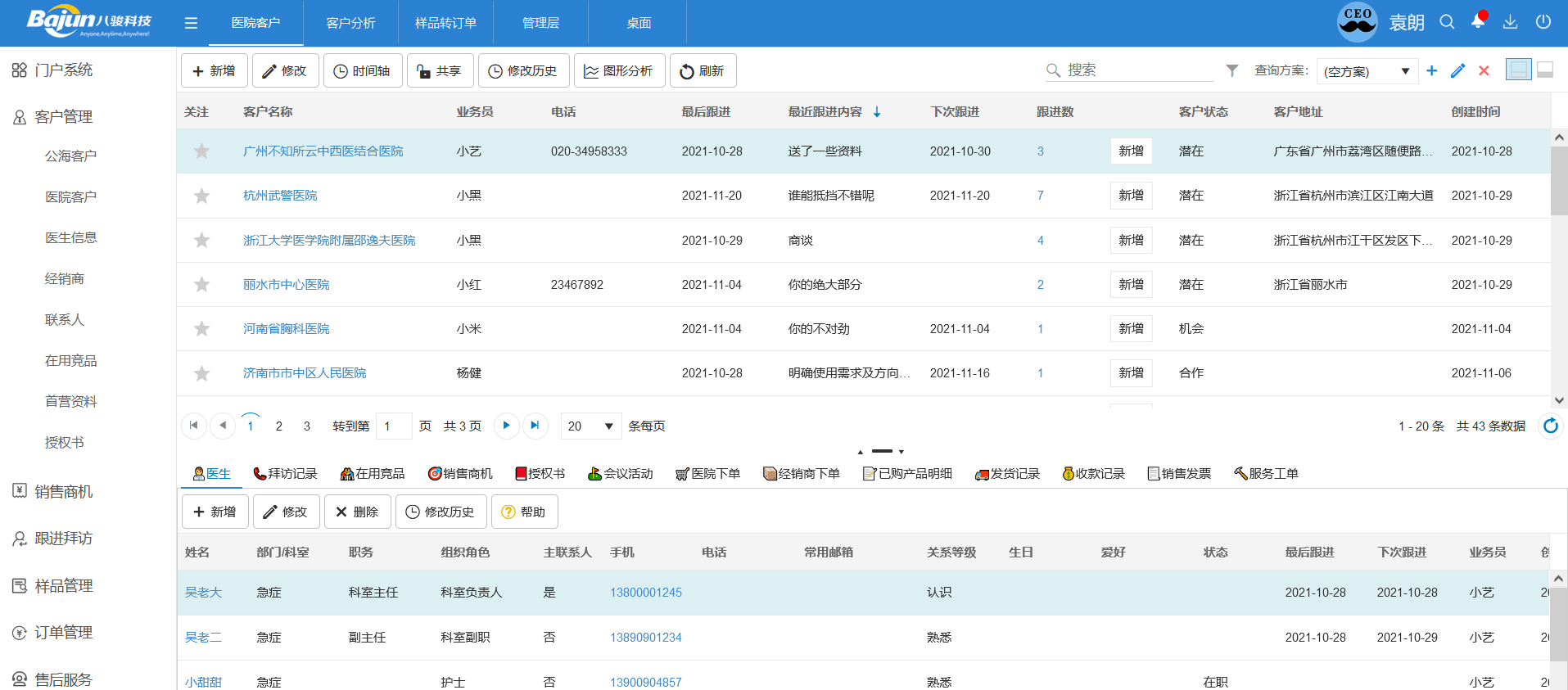Open the page size dropdown showing 20
Viewport: 1568px width, 690px height.
(x=590, y=426)
